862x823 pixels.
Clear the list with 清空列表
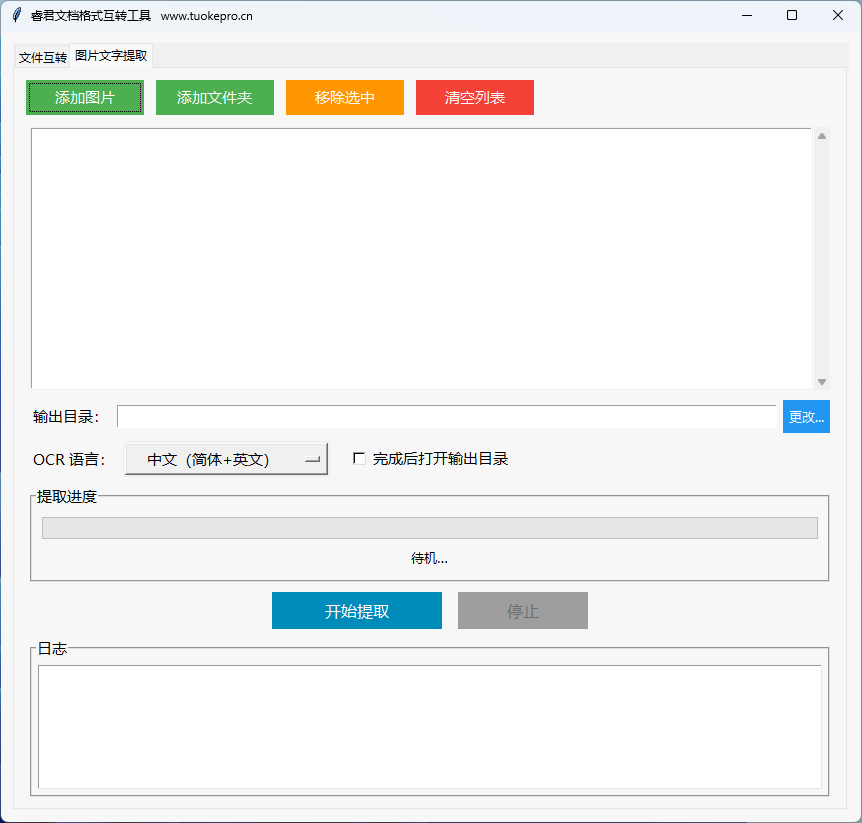coord(475,98)
